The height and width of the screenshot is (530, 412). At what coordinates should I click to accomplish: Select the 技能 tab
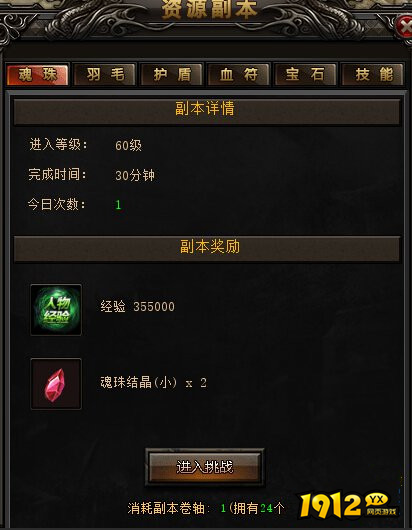[373, 74]
